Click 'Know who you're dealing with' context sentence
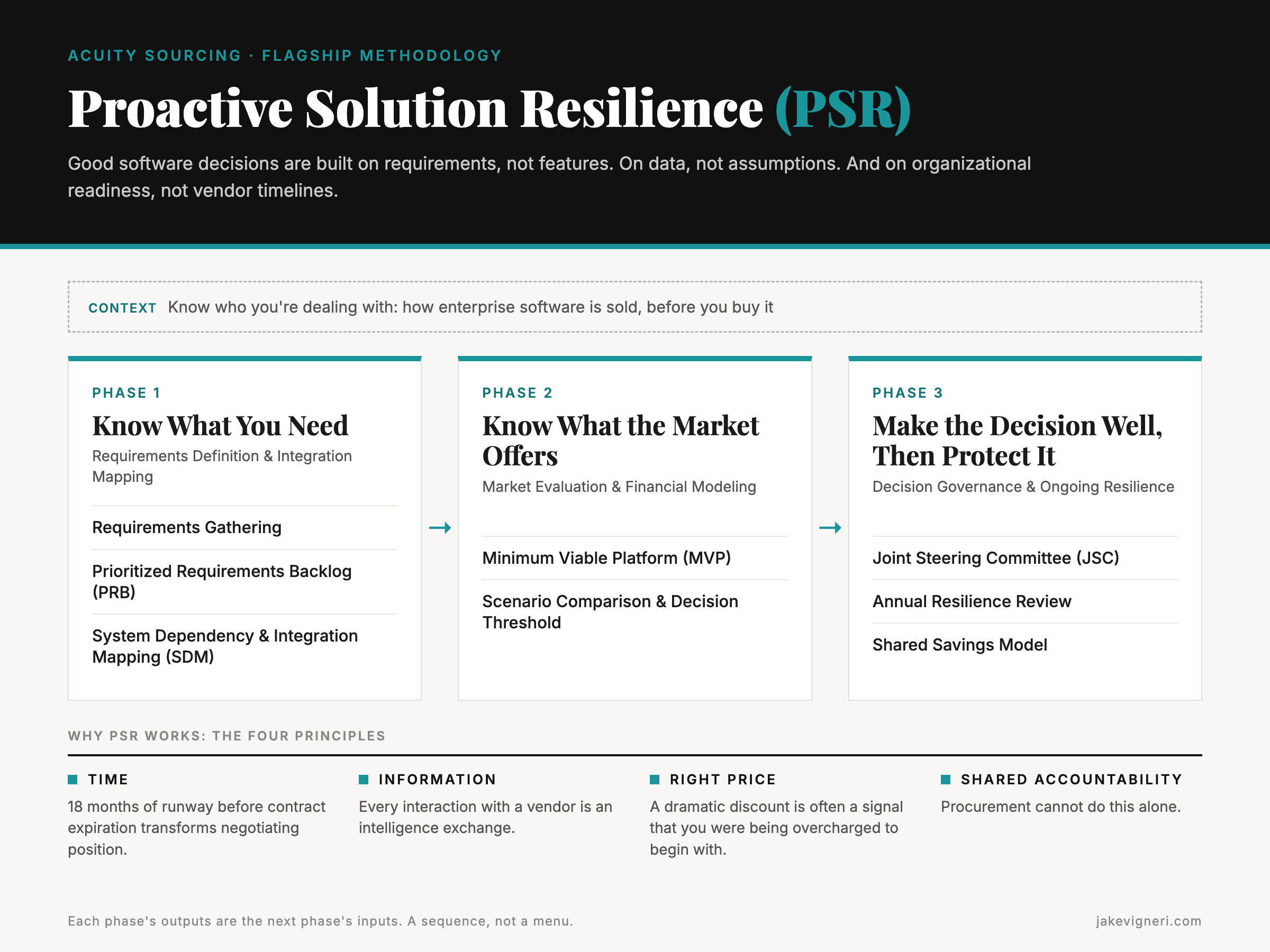 click(470, 307)
